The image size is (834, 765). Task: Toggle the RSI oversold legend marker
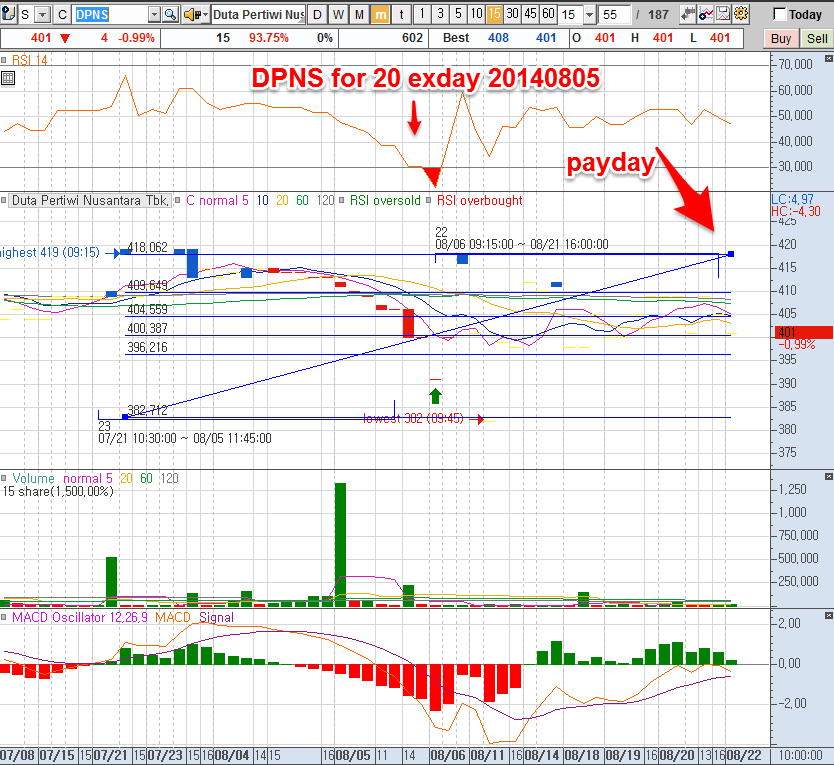click(341, 201)
